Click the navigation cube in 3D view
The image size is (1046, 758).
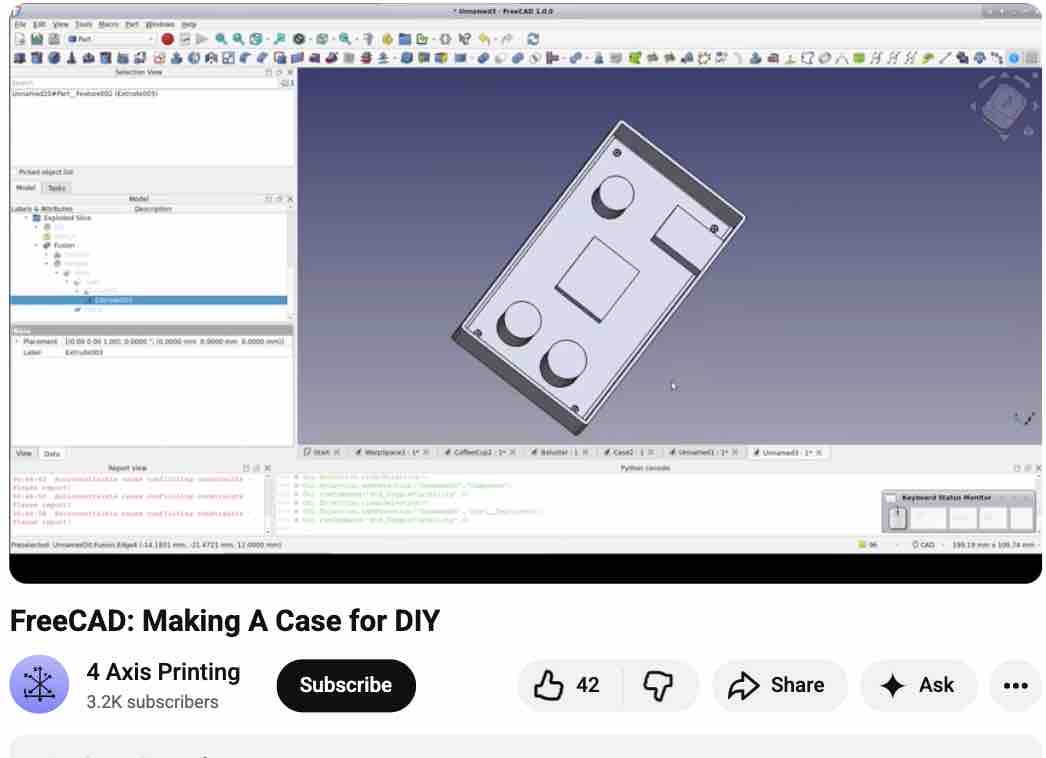1005,105
